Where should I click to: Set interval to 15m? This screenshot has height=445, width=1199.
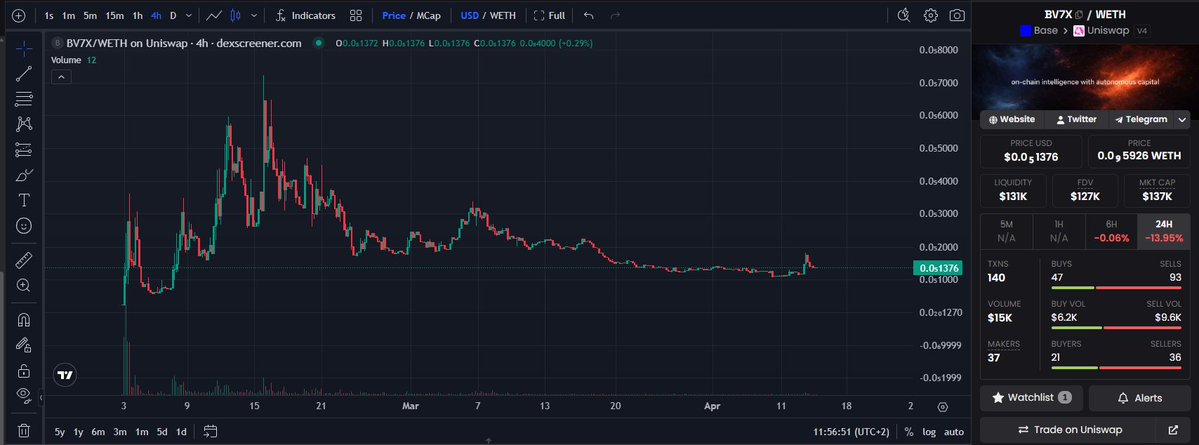click(x=115, y=15)
